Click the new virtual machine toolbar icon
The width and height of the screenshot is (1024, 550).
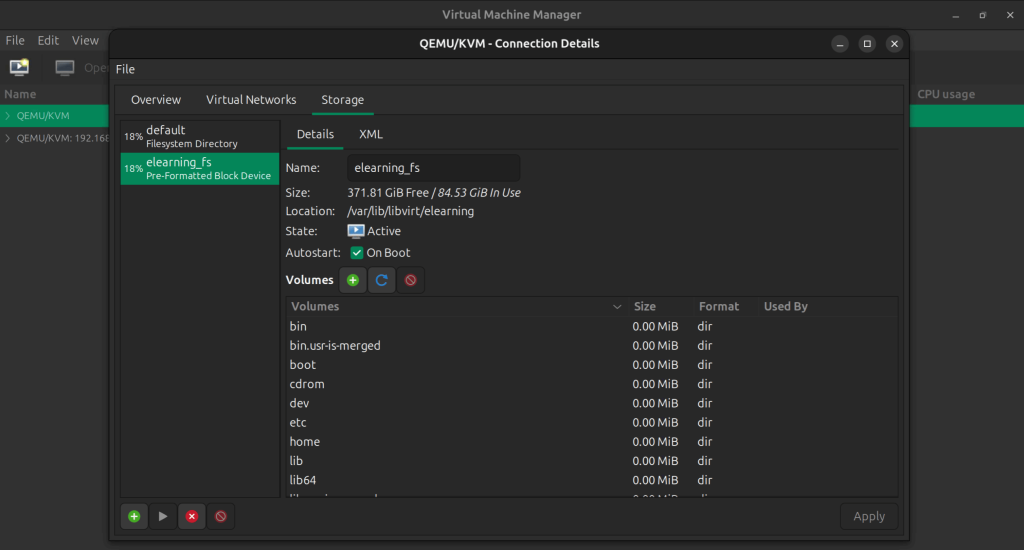pyautogui.click(x=19, y=67)
